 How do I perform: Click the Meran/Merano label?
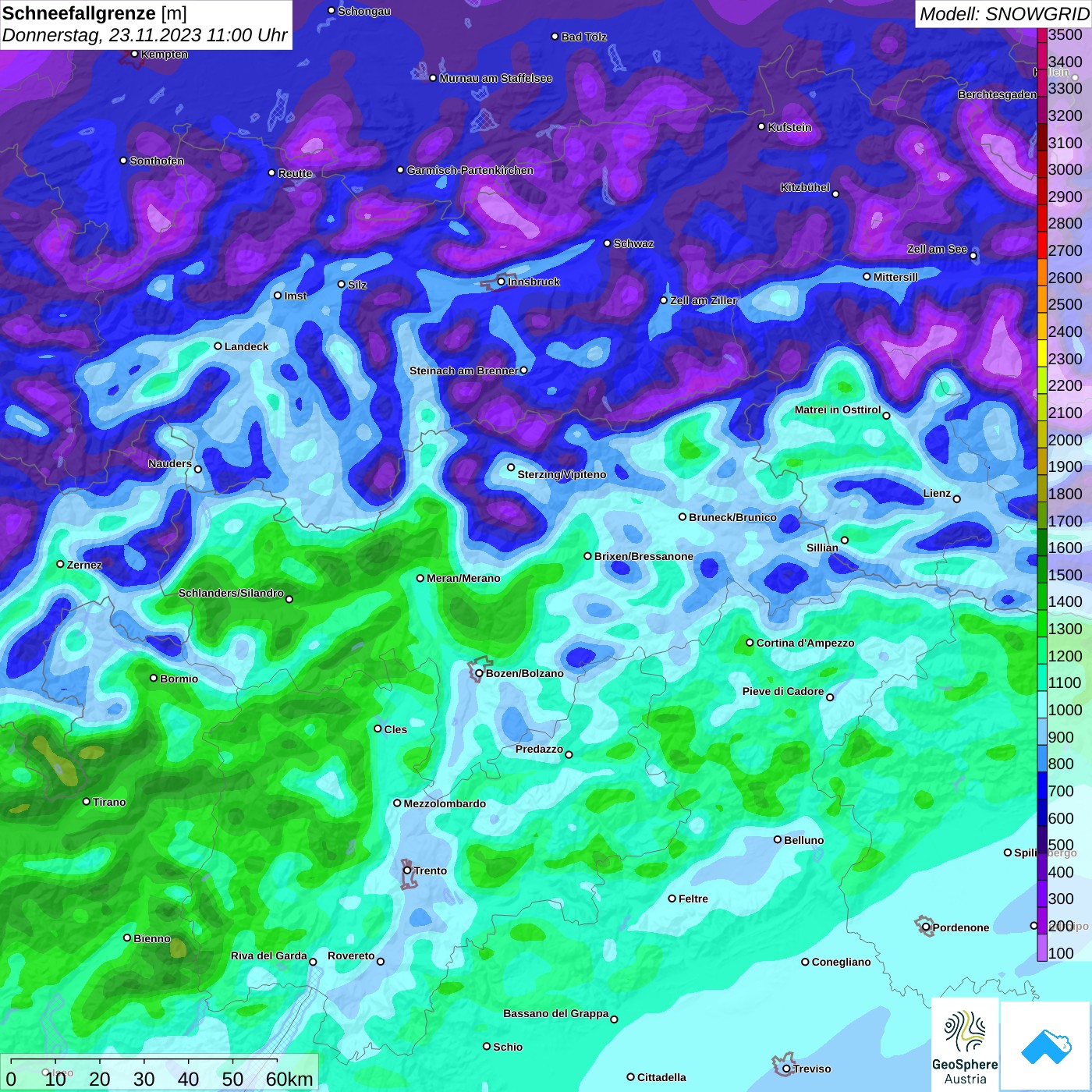[463, 578]
